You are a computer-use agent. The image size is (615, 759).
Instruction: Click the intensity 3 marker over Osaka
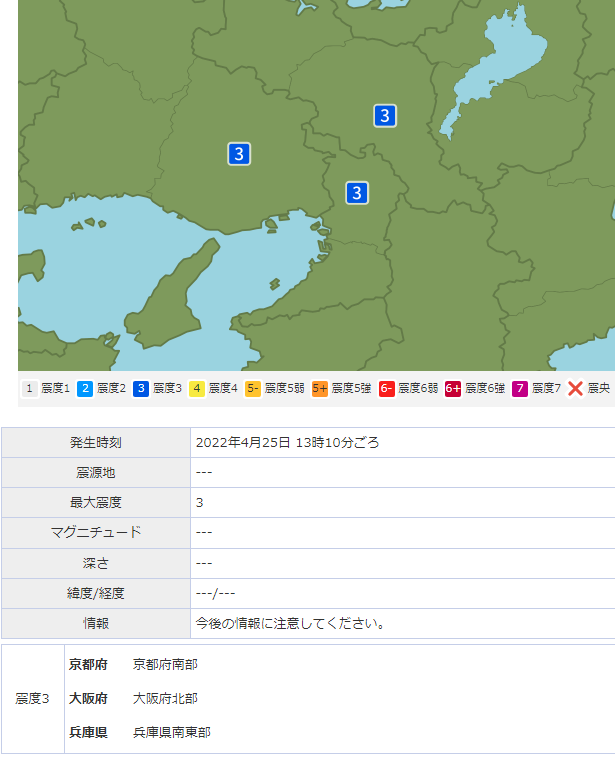click(357, 193)
